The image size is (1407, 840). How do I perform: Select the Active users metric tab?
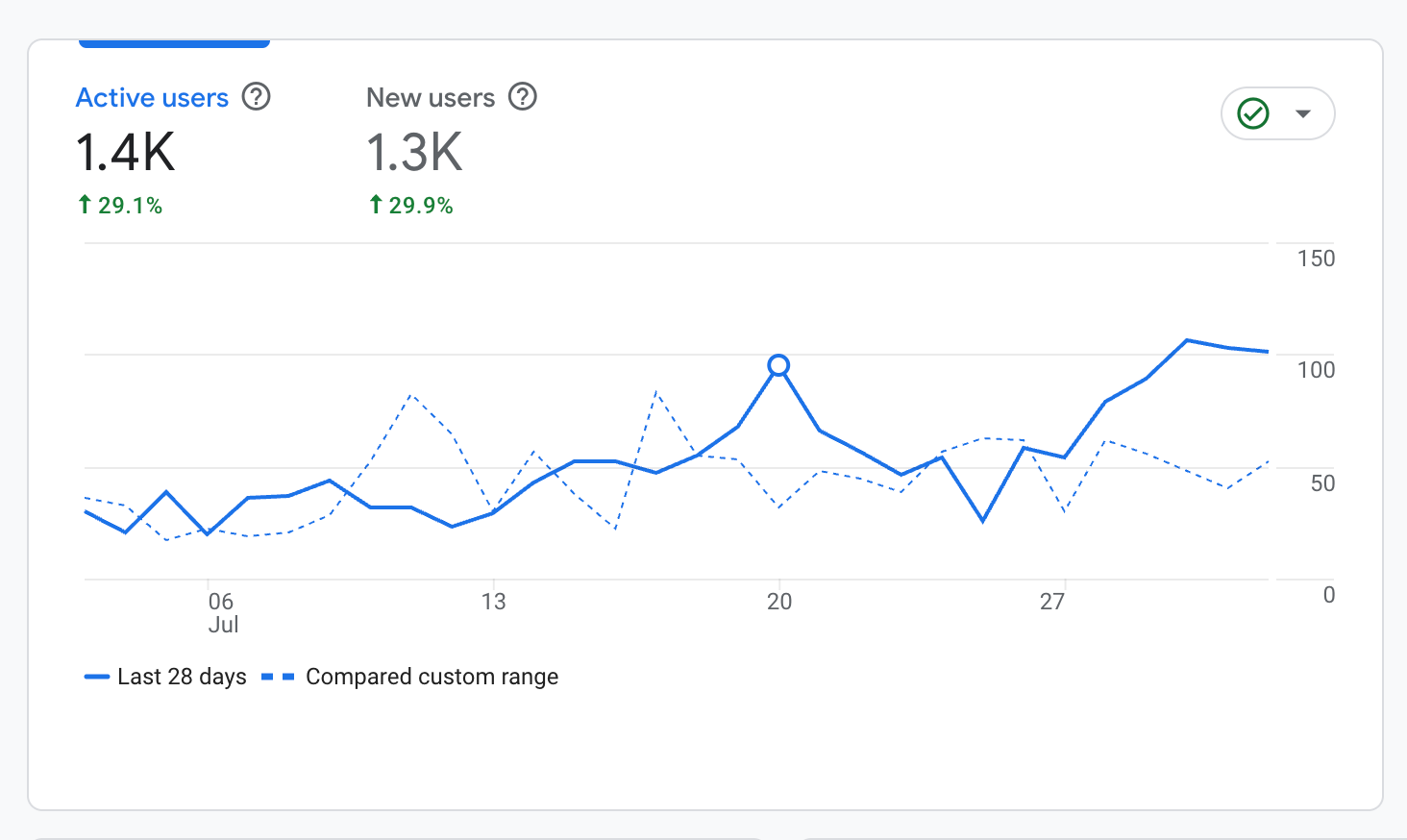152,98
